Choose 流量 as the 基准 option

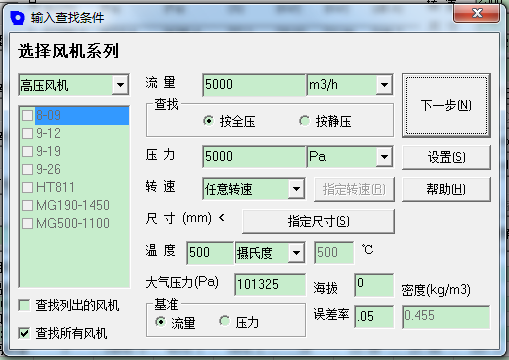point(161,322)
